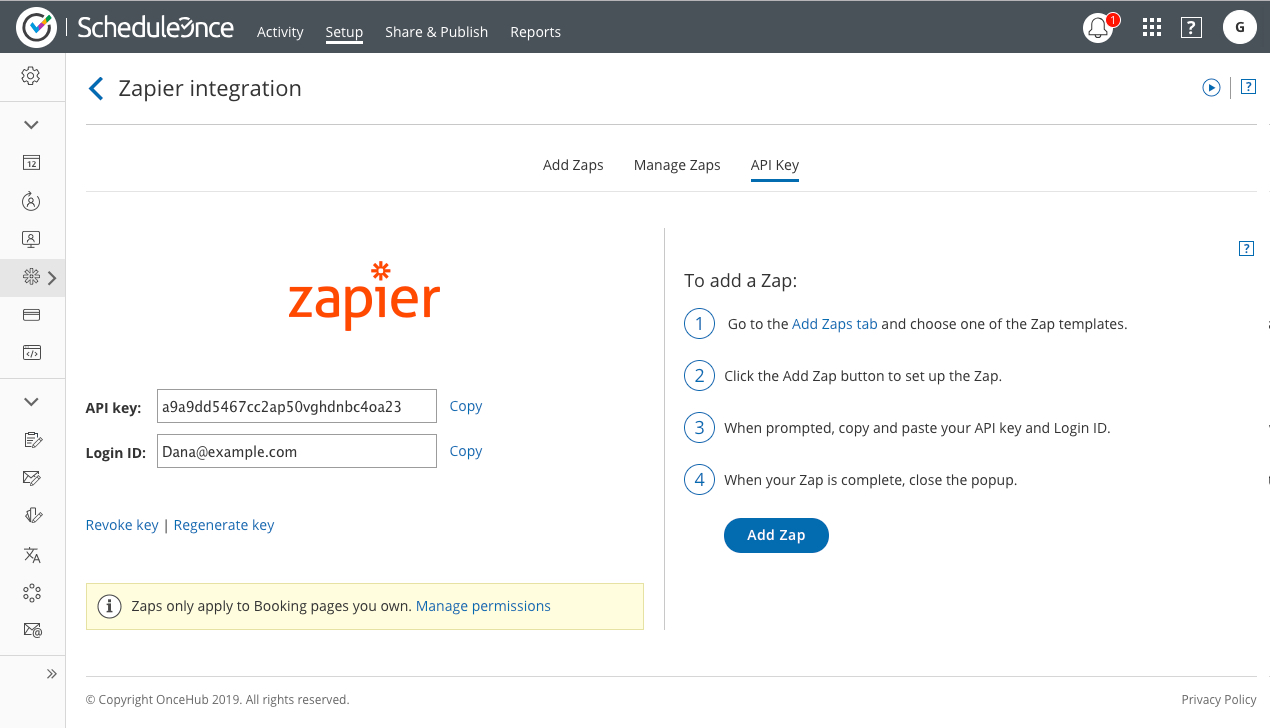1270x728 pixels.
Task: Click the translate language icon in sidebar
Action: pos(32,555)
